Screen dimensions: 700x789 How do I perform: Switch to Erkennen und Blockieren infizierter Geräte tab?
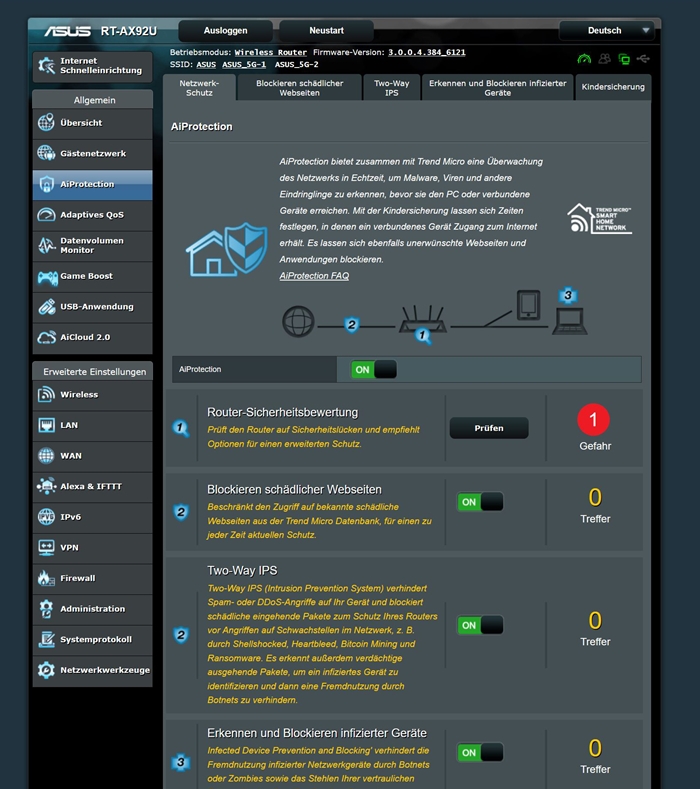(x=498, y=88)
